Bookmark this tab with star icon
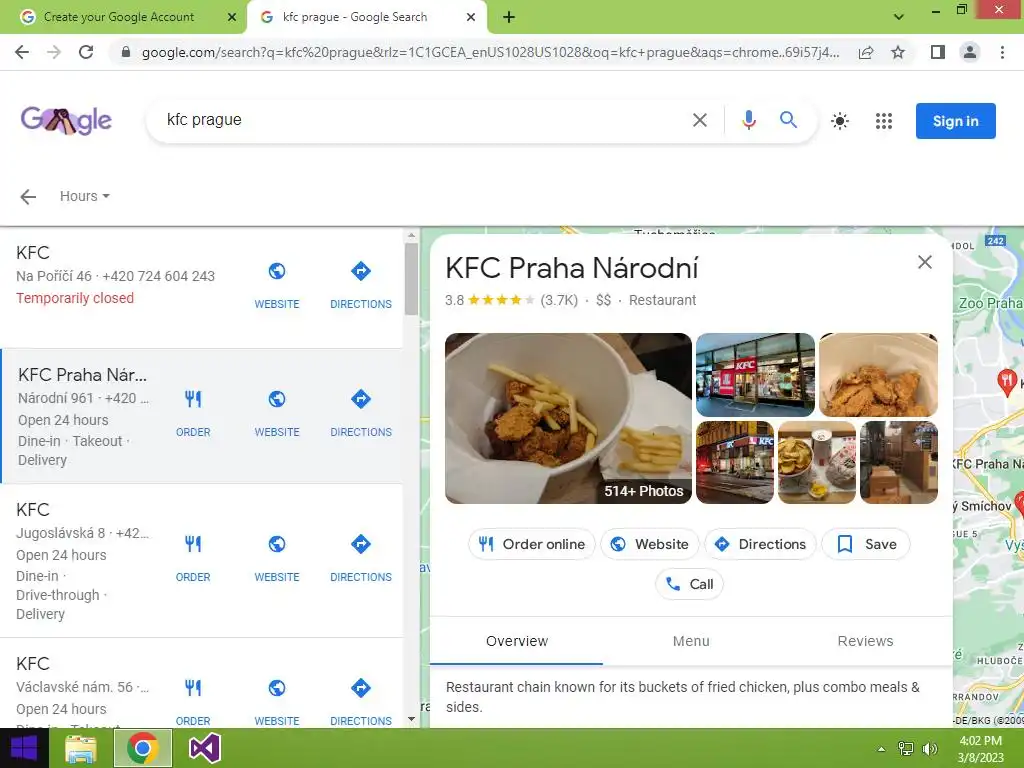Viewport: 1024px width, 768px height. (898, 52)
